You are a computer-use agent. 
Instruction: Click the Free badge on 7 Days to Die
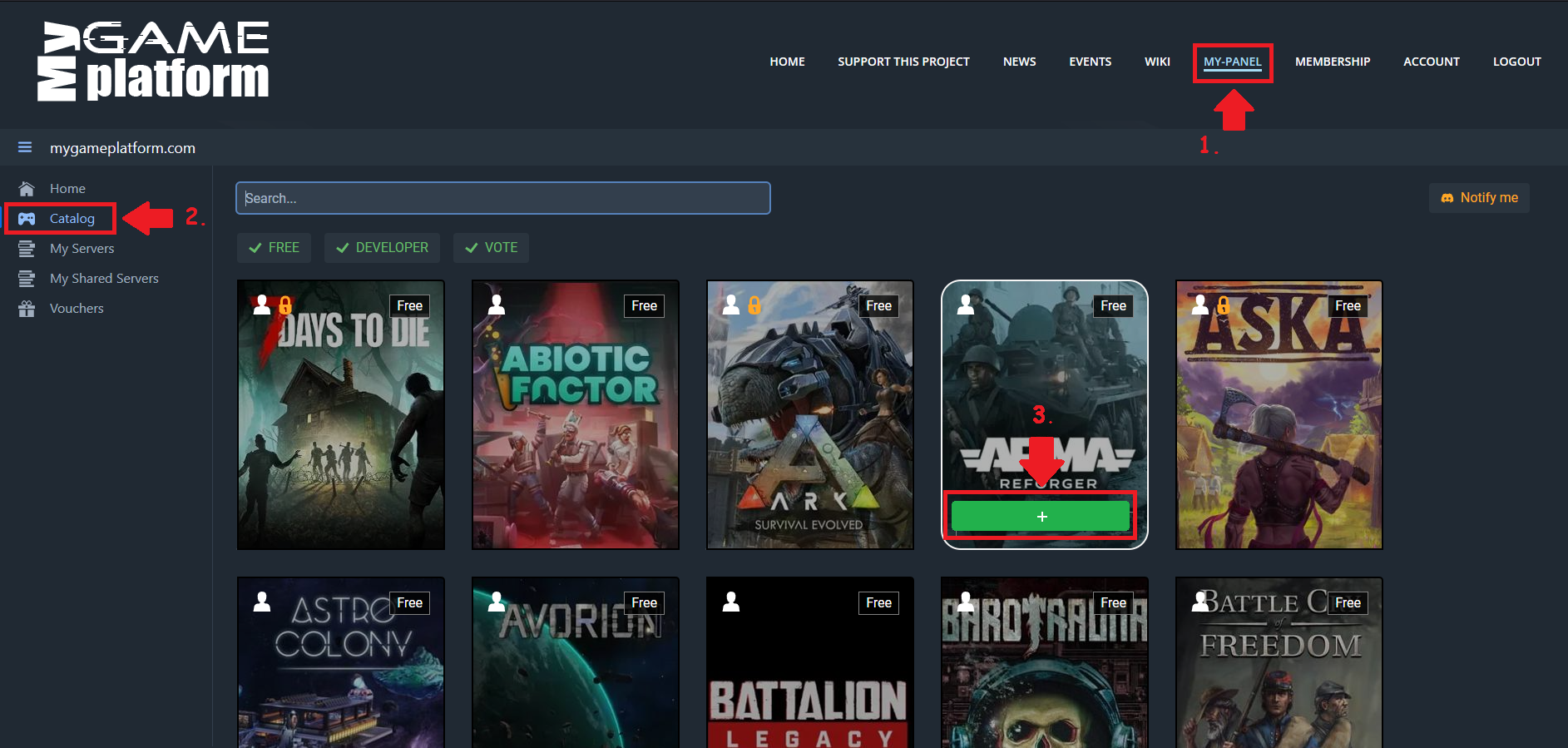(409, 306)
